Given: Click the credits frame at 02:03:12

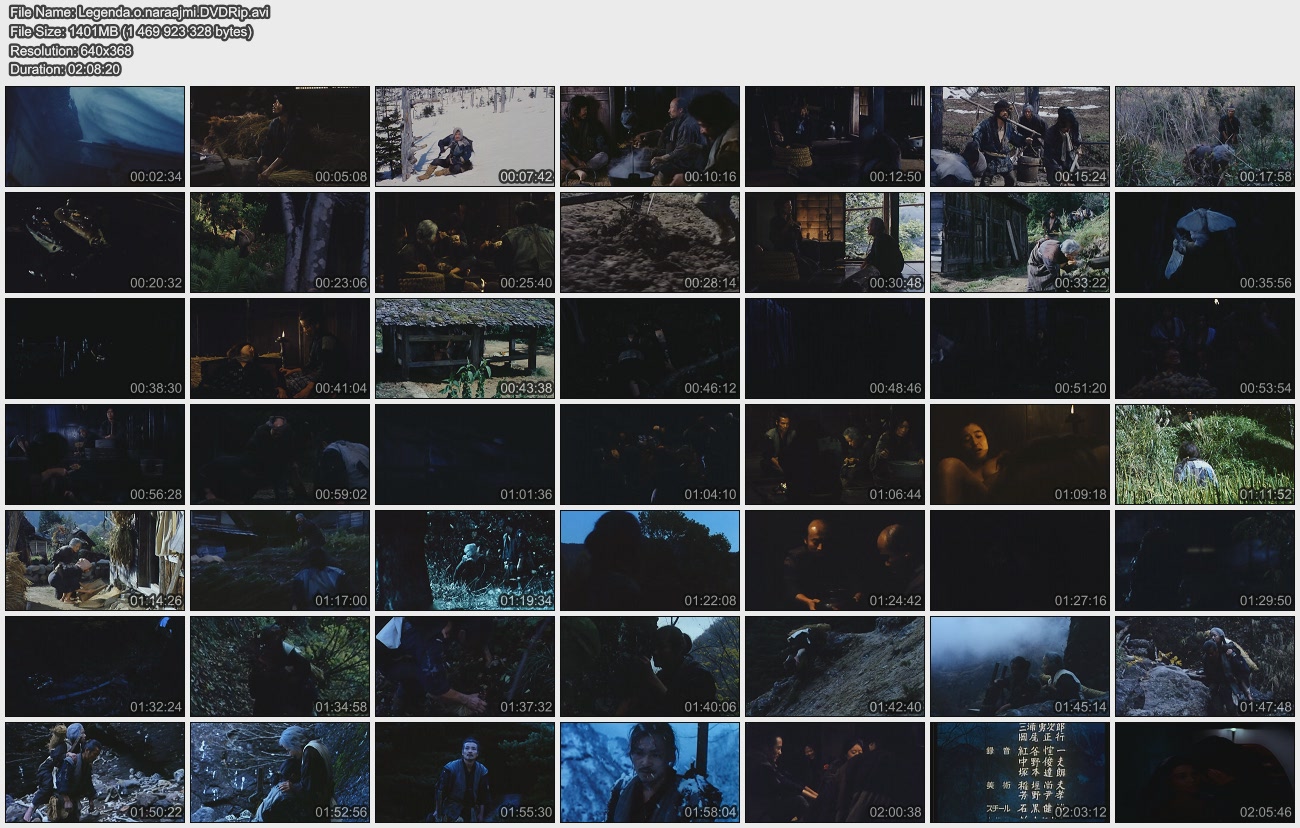Looking at the screenshot, I should (x=1020, y=772).
